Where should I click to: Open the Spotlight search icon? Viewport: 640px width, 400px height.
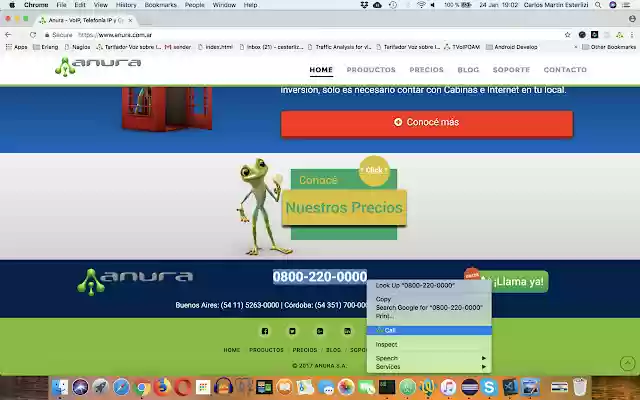point(598,5)
